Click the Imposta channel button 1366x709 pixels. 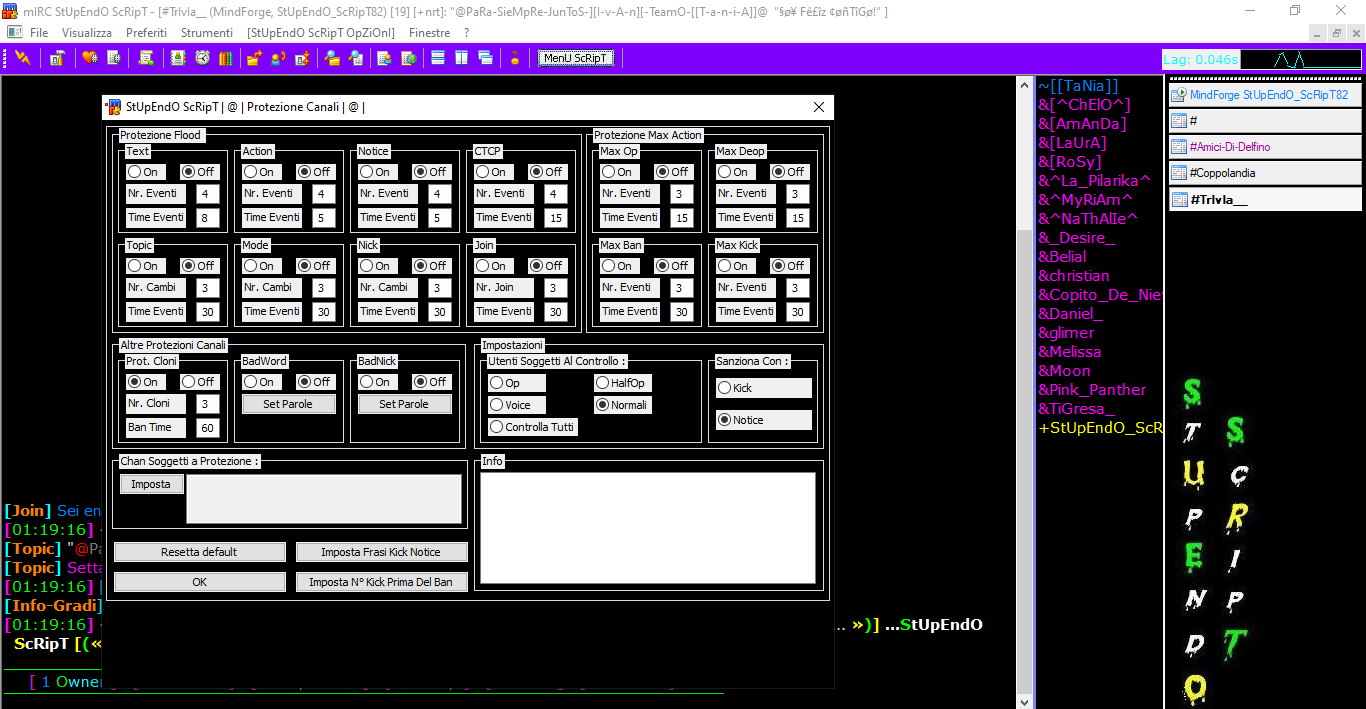tap(151, 484)
